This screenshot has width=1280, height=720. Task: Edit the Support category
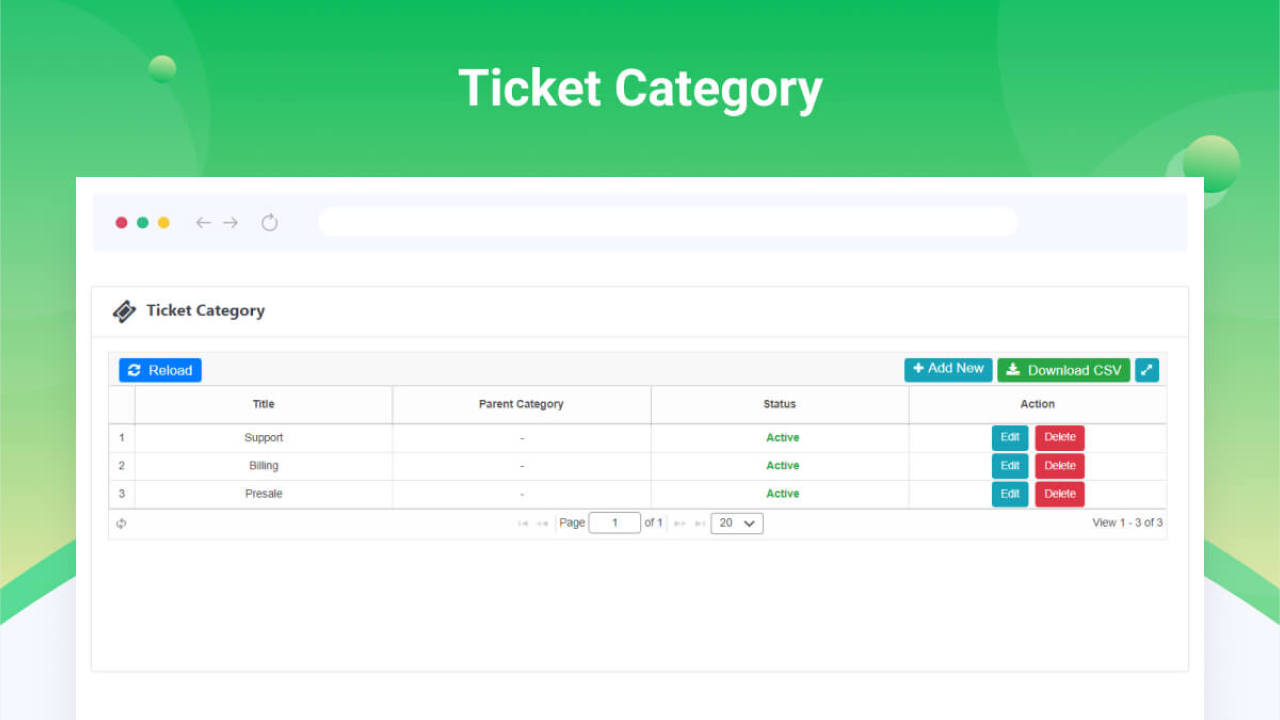1010,438
